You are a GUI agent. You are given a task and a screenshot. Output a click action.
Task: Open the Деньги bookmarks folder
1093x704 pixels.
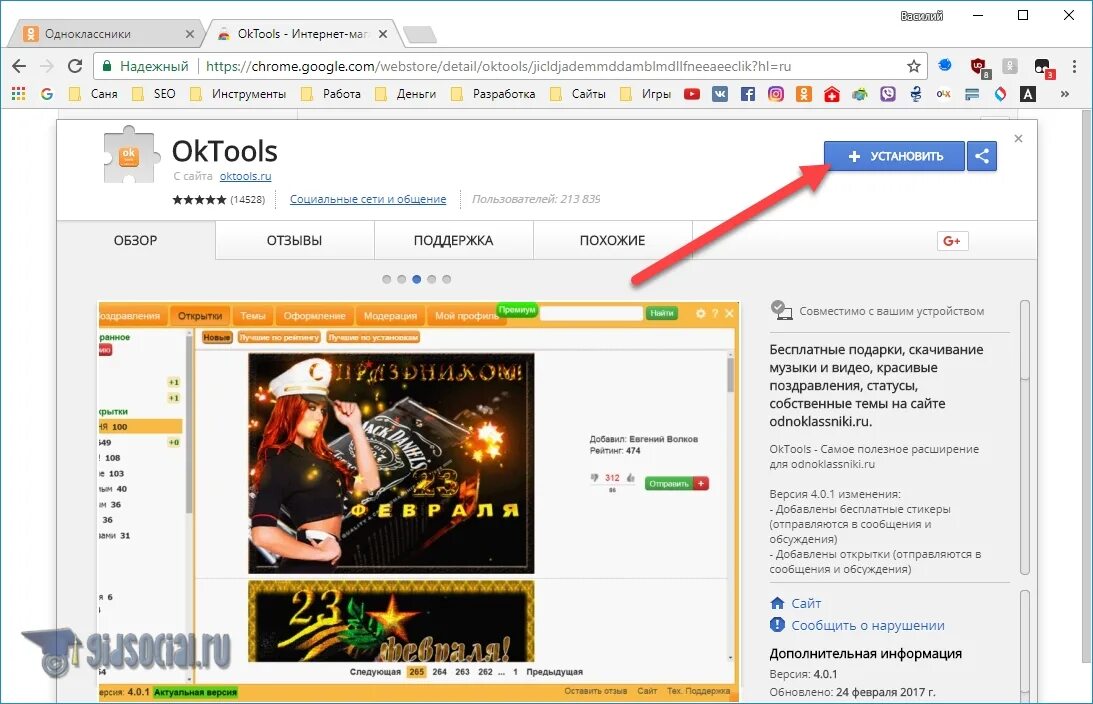[406, 94]
